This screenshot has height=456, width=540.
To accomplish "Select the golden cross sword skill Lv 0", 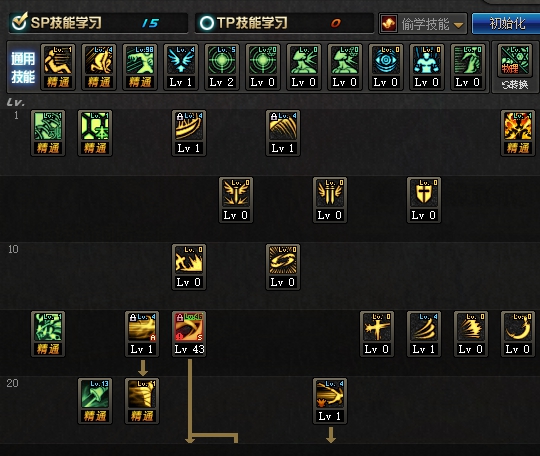I will tap(377, 334).
